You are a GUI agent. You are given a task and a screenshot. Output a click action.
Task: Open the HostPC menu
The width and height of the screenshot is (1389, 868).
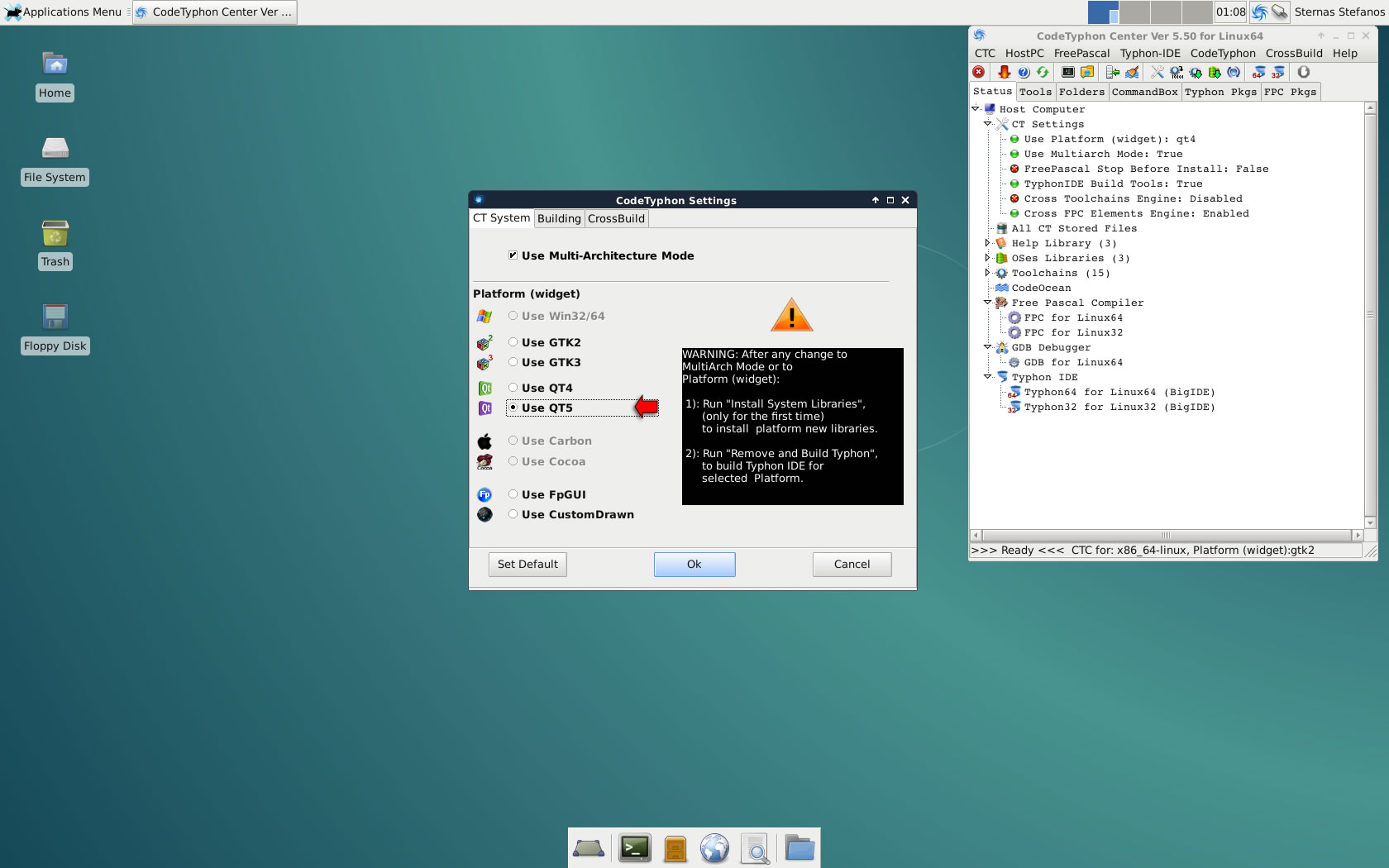click(x=1024, y=53)
